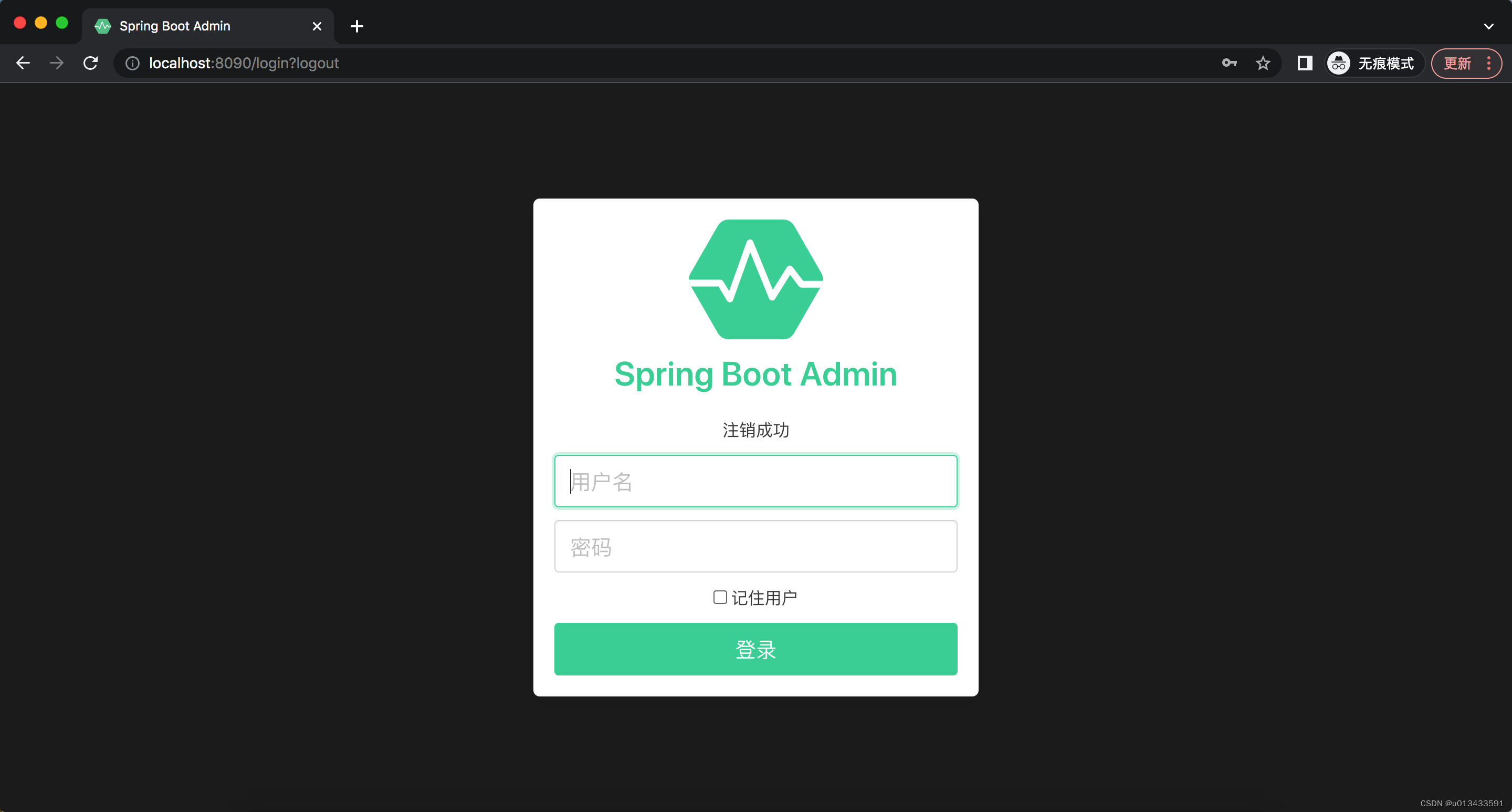This screenshot has width=1512, height=812.
Task: Click the browser forward arrow
Action: pyautogui.click(x=57, y=63)
